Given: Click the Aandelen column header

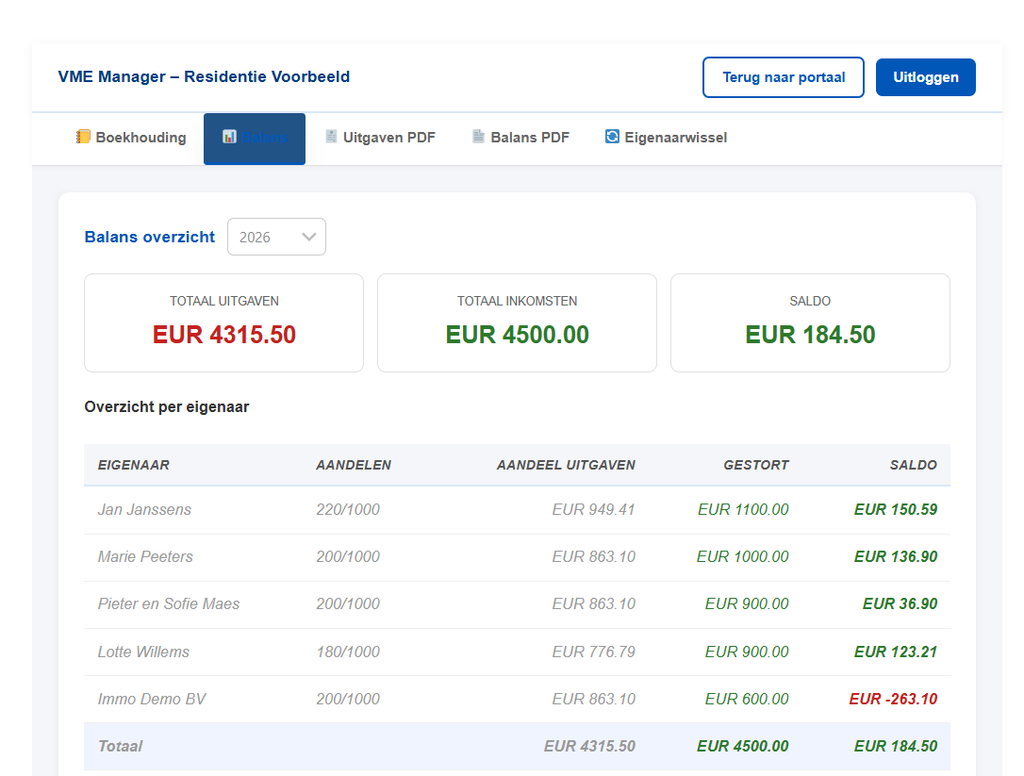Looking at the screenshot, I should pos(353,465).
